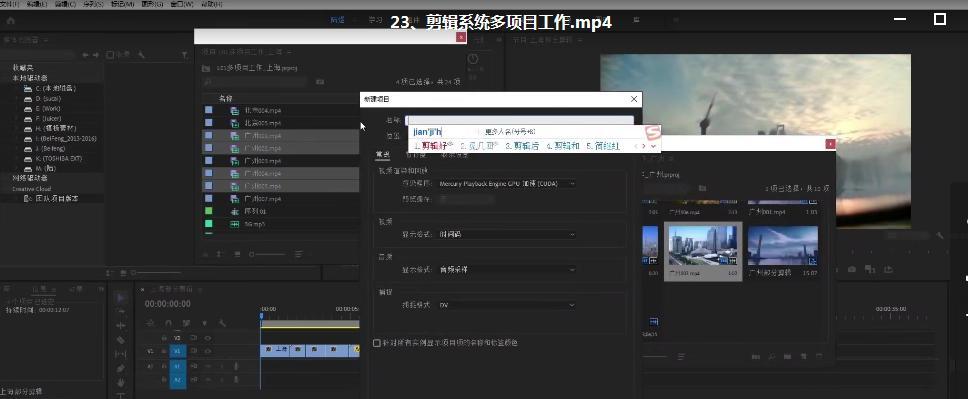The height and width of the screenshot is (399, 968).
Task: Select the Track Select Forward tool
Action: (x=121, y=311)
